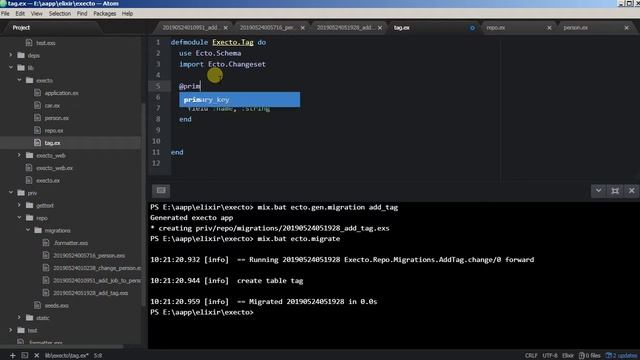Close the person.ex tab
Image resolution: width=640 pixels, height=360 pixels.
click(x=627, y=28)
